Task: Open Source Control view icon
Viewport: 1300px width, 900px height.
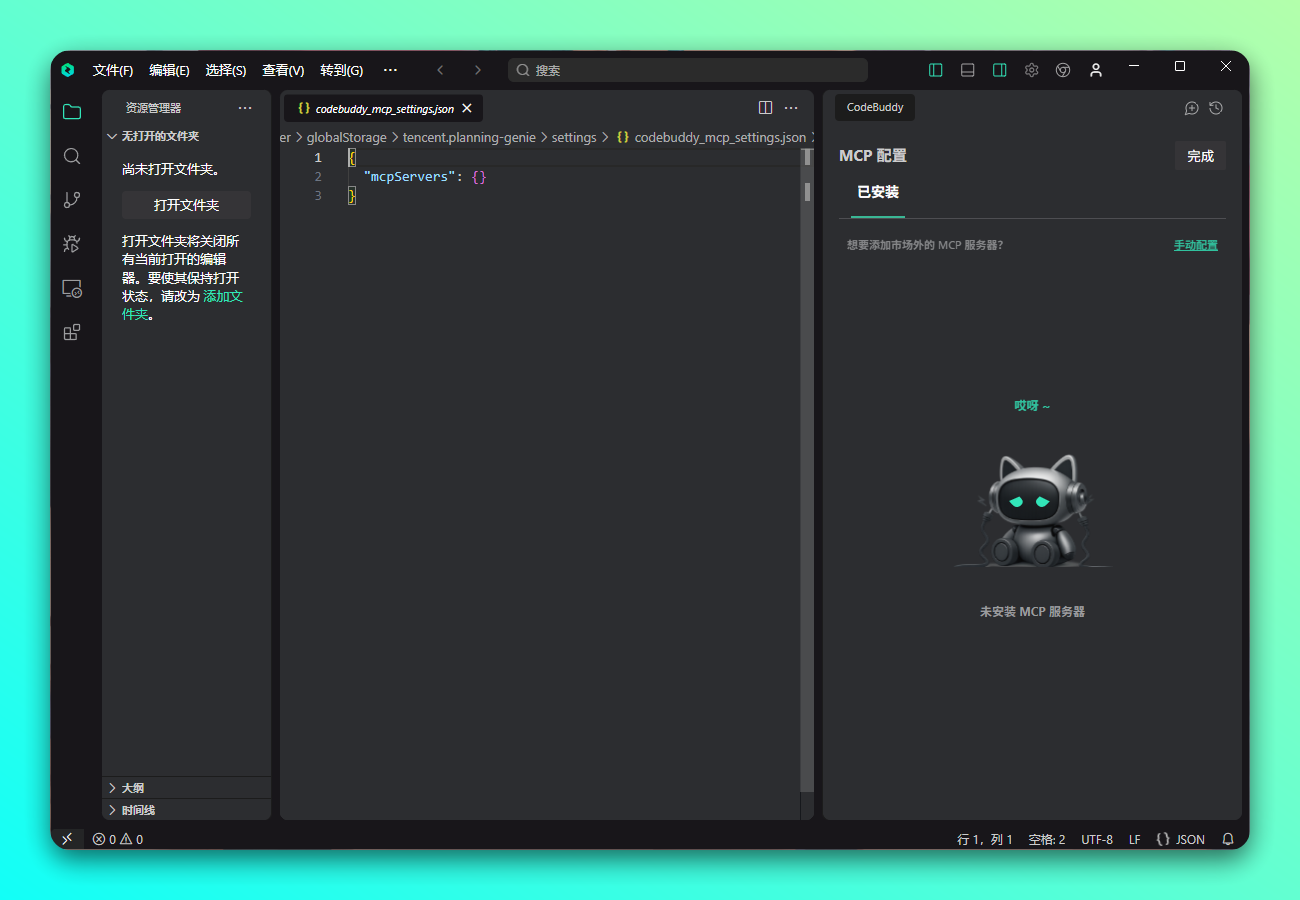Action: pos(72,200)
